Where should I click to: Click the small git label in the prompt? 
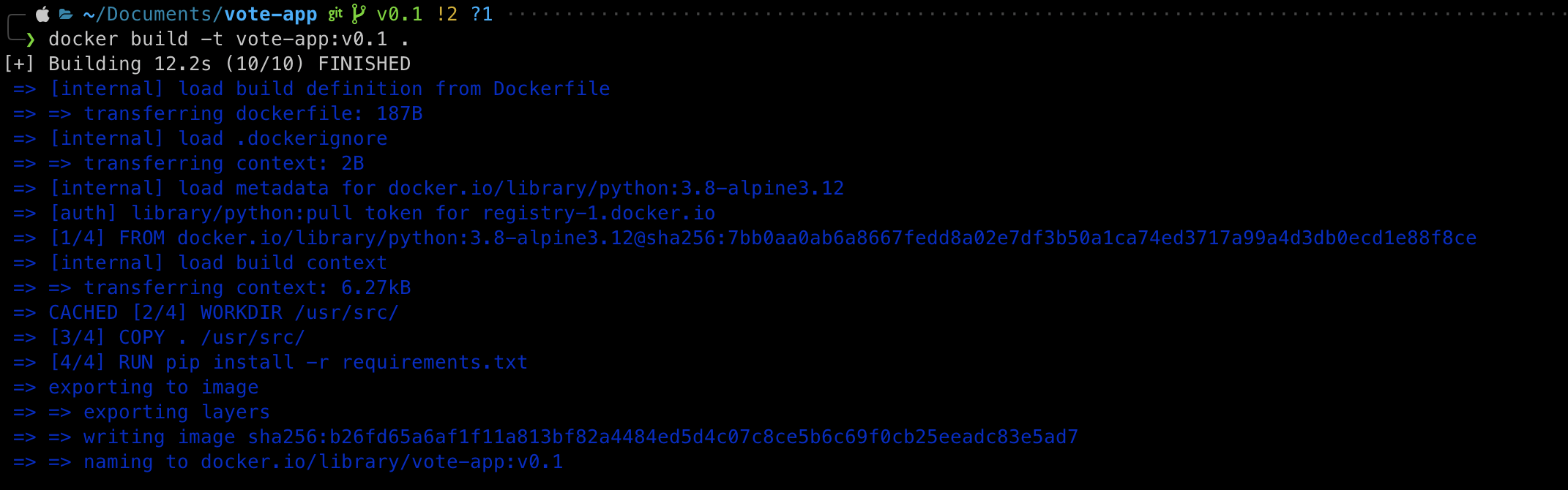click(335, 14)
